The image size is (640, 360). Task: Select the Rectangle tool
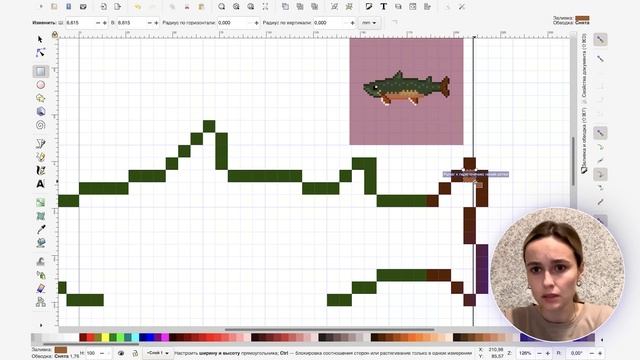(40, 71)
